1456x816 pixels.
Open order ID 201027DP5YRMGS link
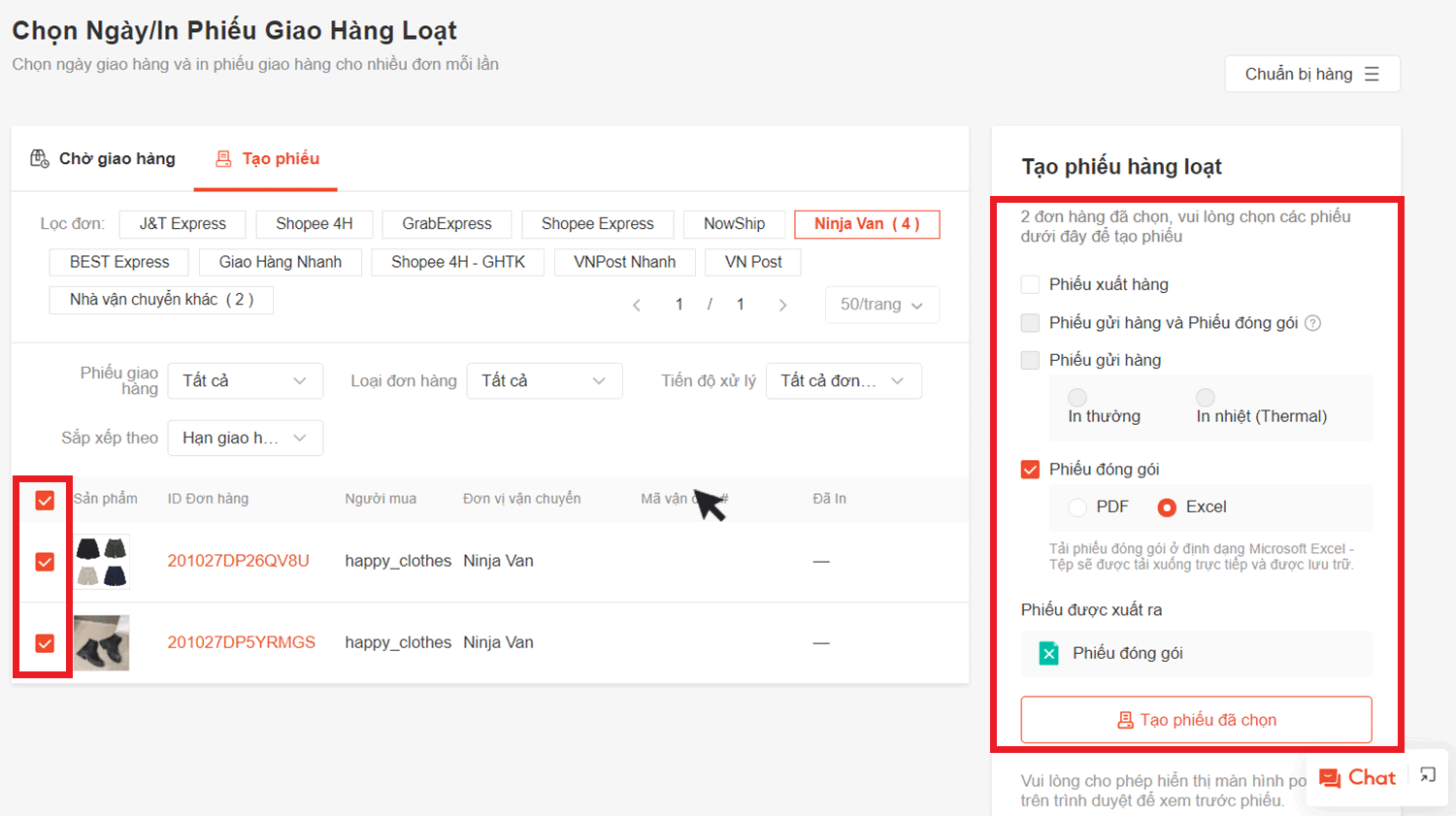click(241, 642)
